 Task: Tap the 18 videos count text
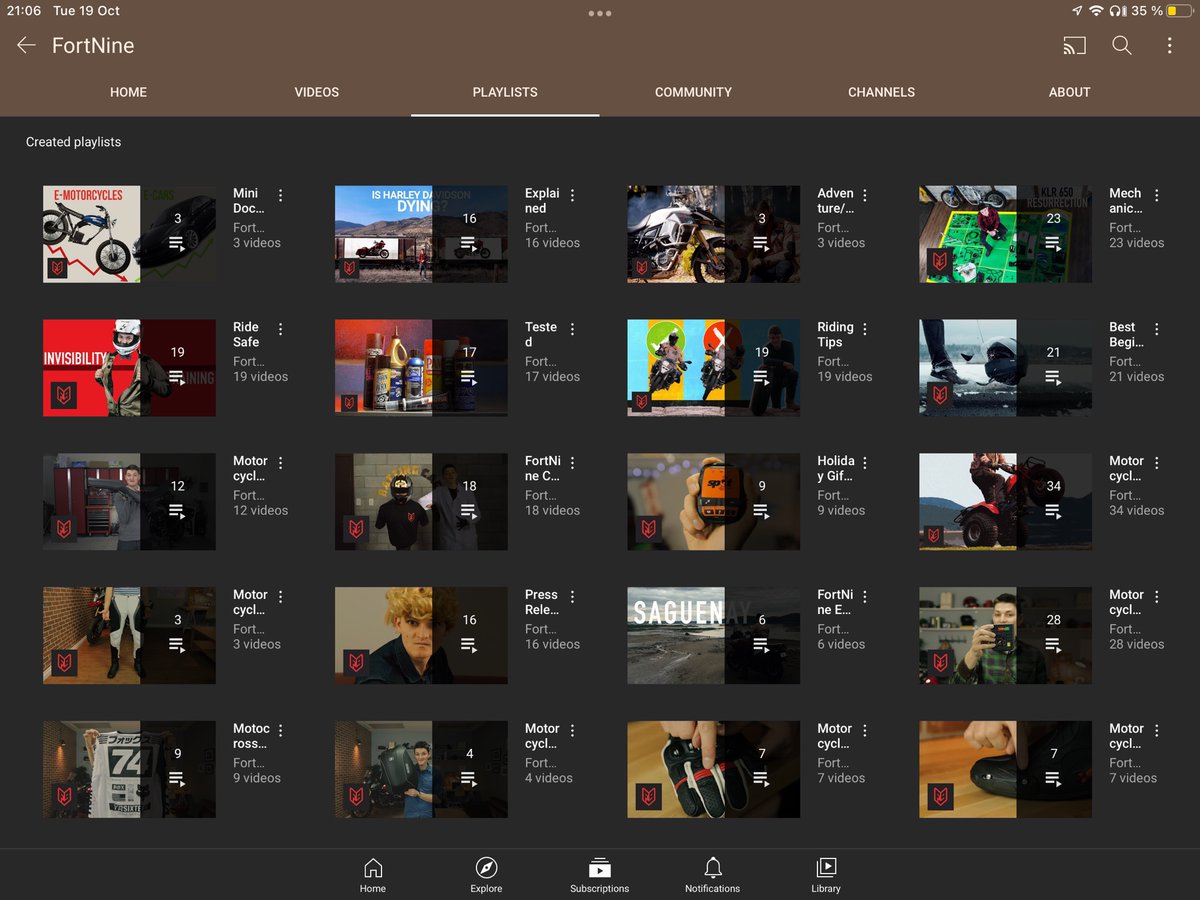[x=553, y=511]
